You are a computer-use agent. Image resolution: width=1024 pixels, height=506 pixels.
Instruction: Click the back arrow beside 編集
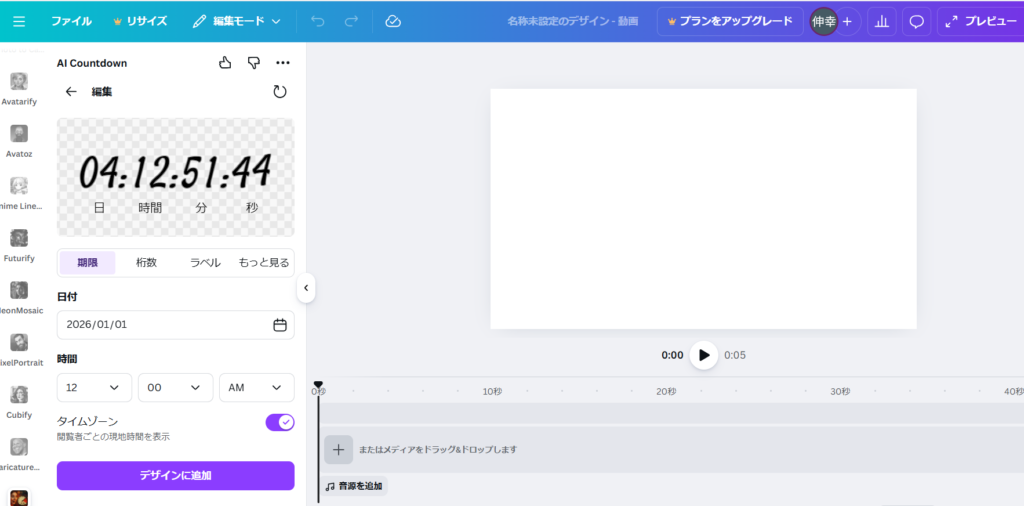click(71, 91)
